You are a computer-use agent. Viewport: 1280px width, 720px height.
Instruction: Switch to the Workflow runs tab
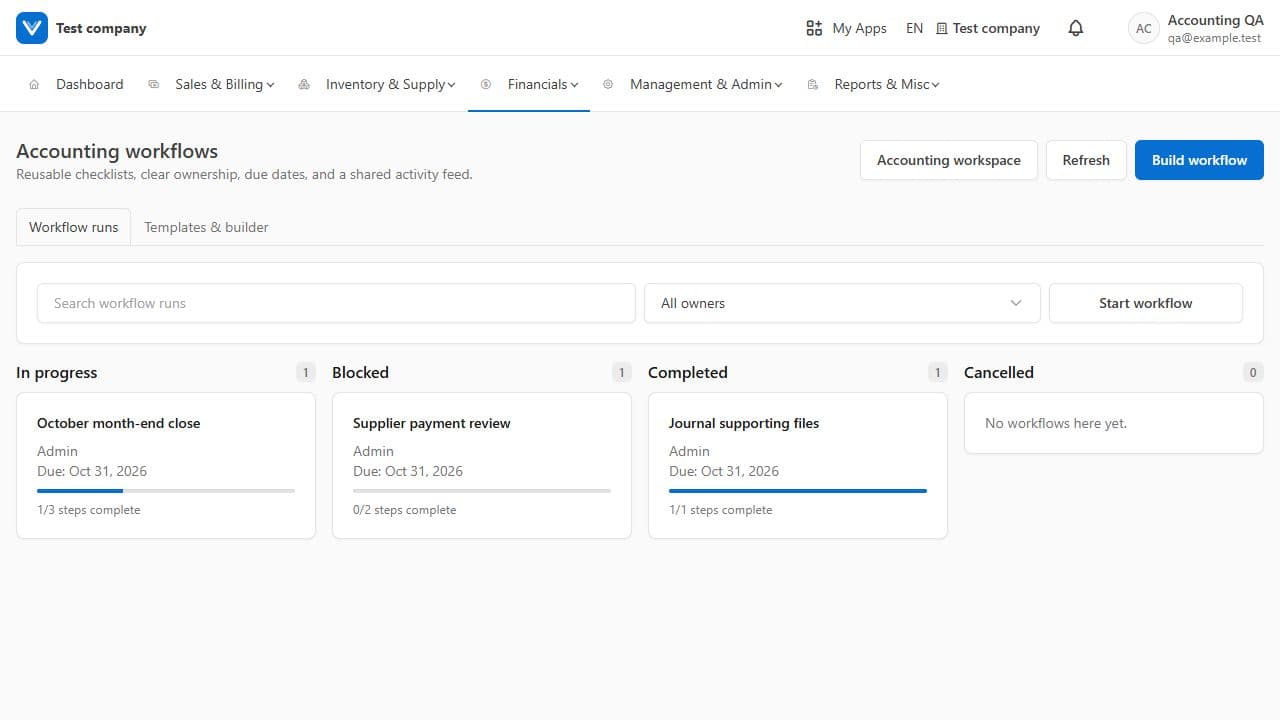pyautogui.click(x=74, y=227)
